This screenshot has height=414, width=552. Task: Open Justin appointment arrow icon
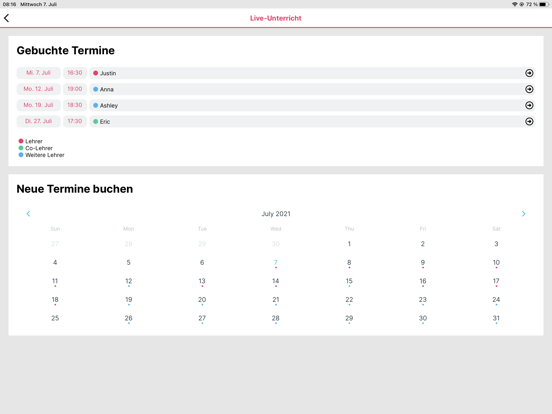[529, 73]
